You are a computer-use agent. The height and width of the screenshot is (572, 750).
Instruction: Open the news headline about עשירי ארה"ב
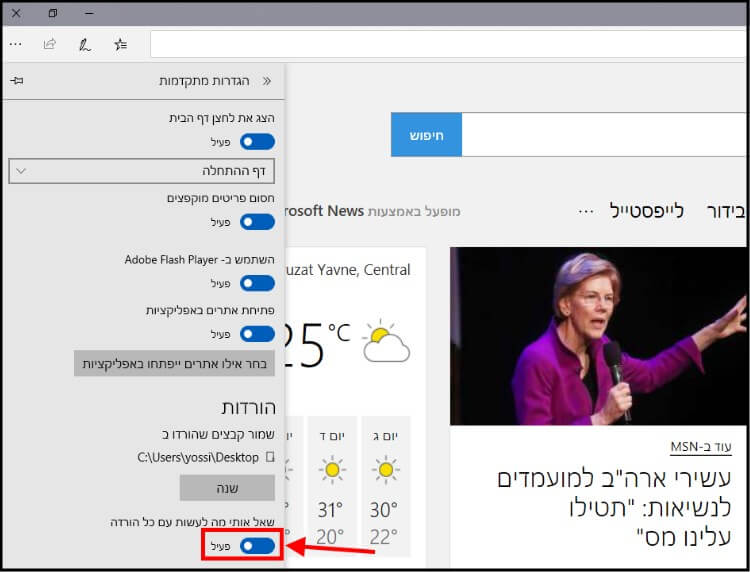click(614, 507)
